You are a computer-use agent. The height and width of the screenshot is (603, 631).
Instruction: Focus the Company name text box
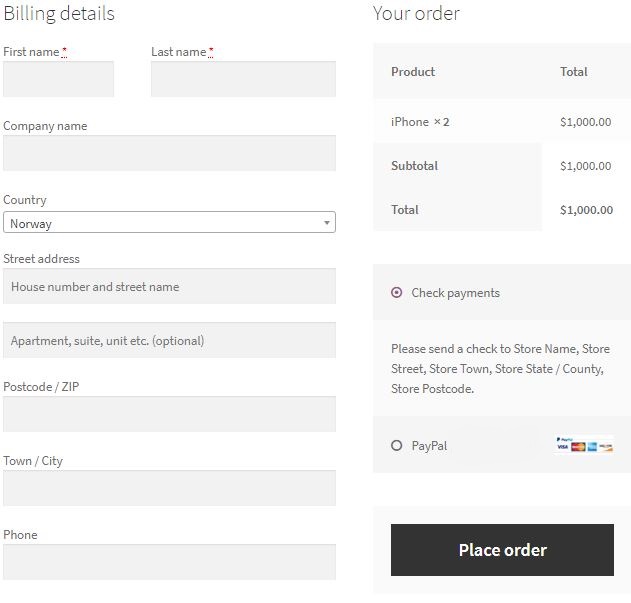click(169, 153)
